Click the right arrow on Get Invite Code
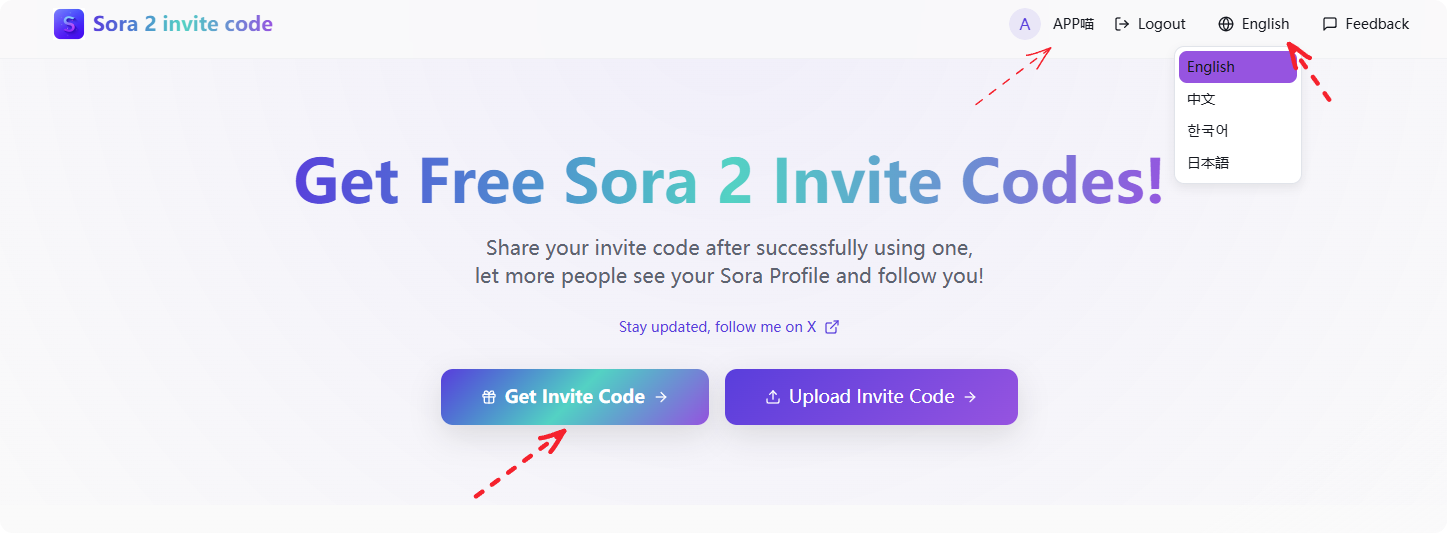The height and width of the screenshot is (533, 1447). pos(661,397)
